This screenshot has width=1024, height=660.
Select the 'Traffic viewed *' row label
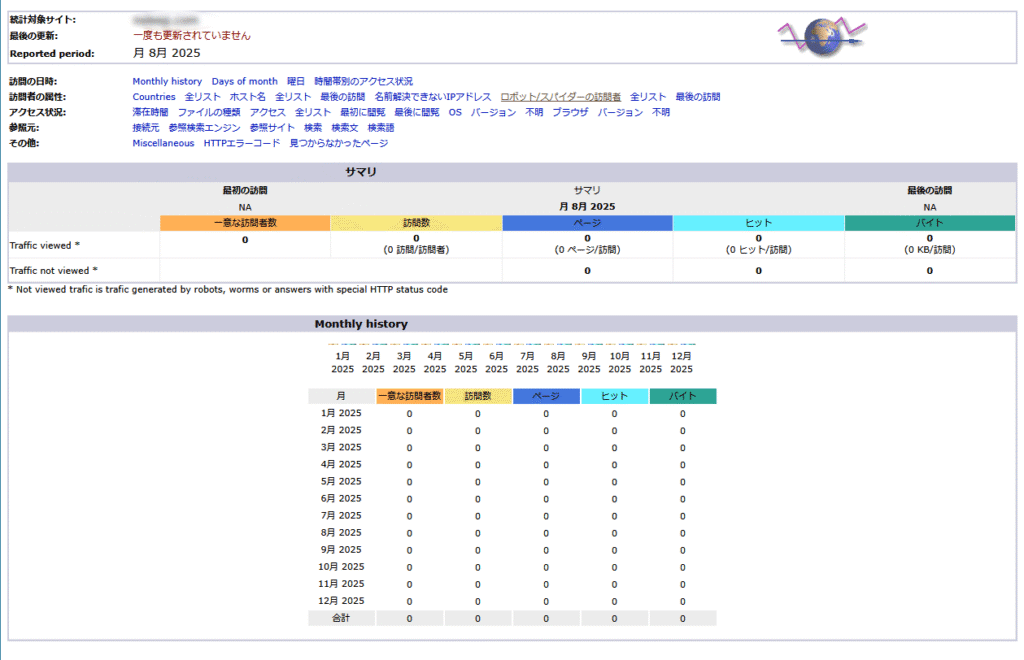44,245
